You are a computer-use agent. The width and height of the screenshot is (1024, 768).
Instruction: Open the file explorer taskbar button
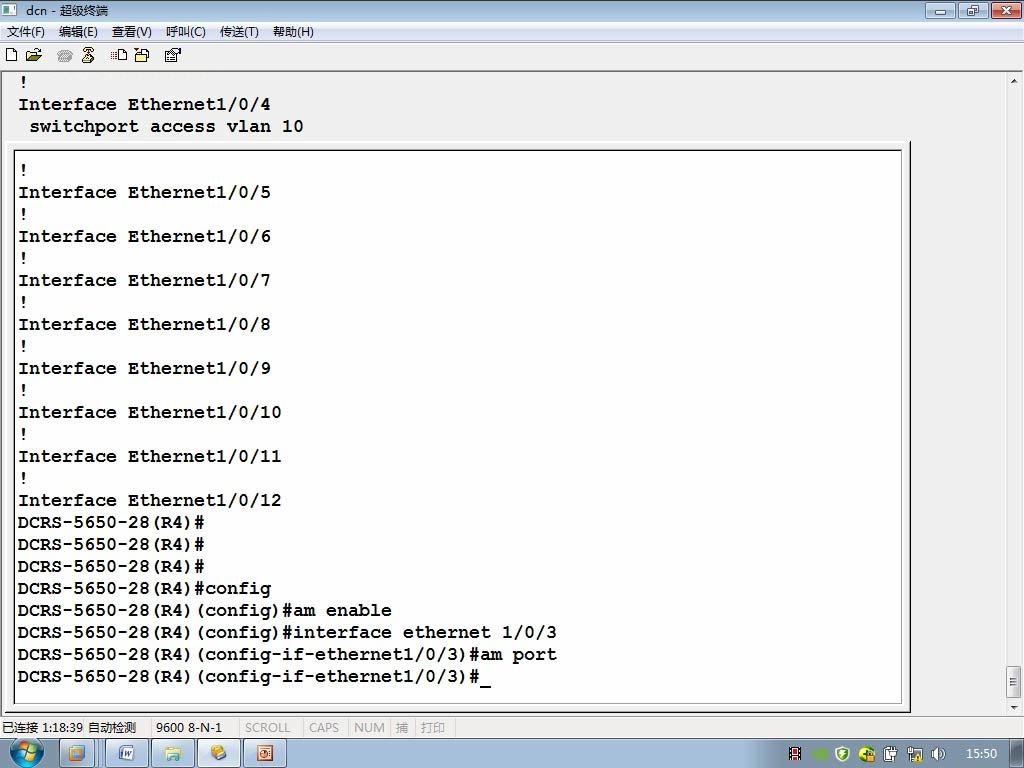173,754
